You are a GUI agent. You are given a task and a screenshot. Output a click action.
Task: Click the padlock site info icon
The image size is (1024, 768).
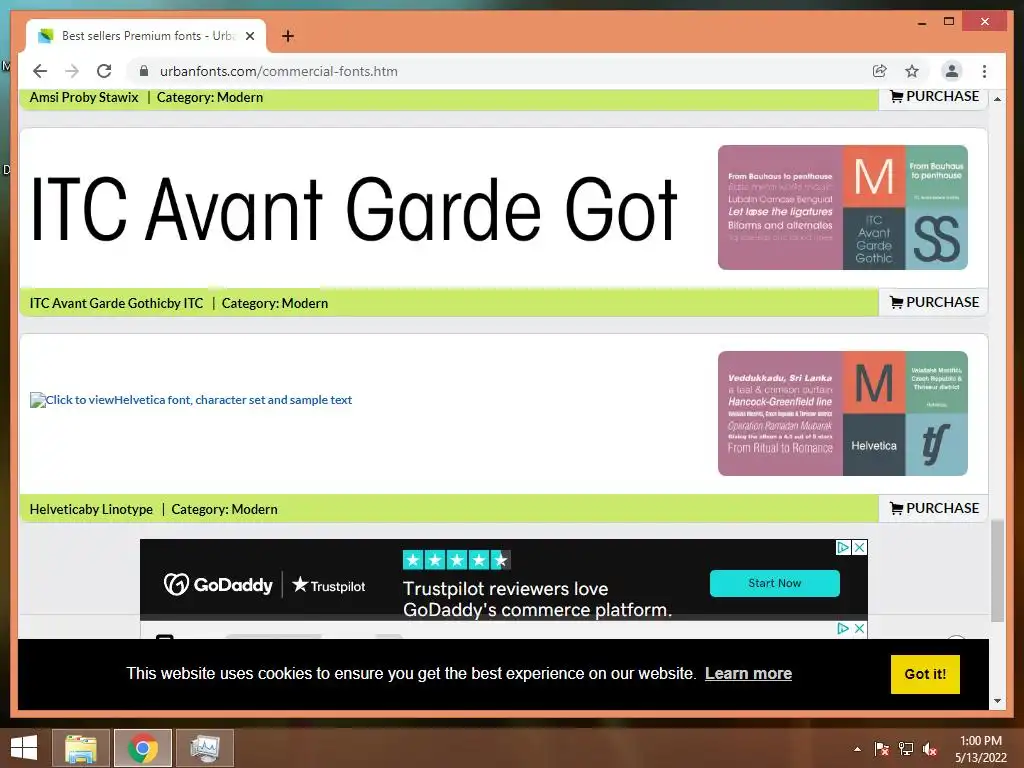coord(144,71)
